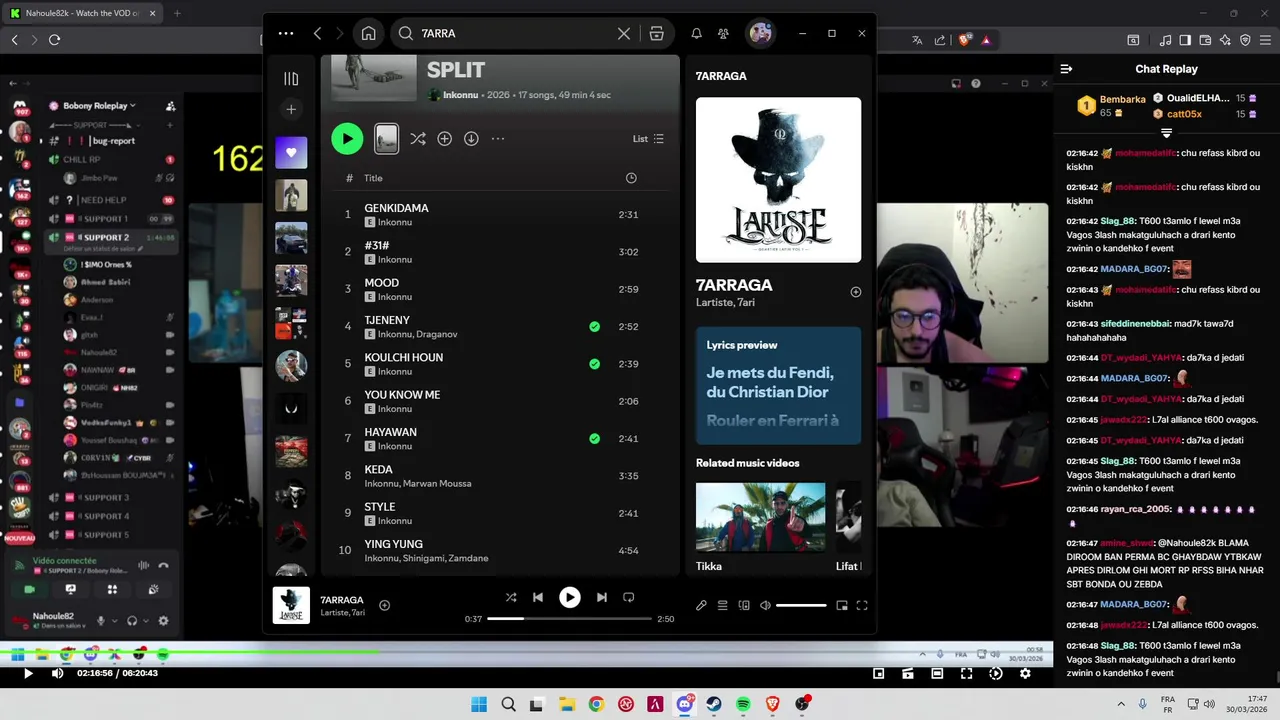Save SPLIT album to Your Library
Screen dimensions: 1280x720
444,139
